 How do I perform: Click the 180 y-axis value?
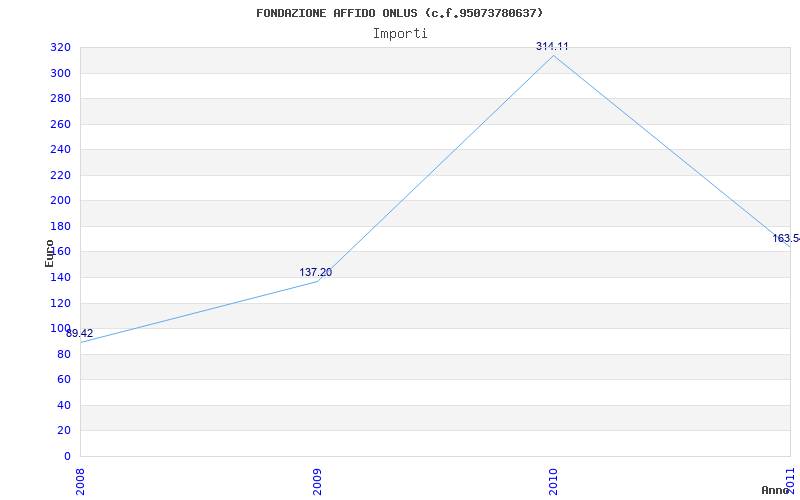[x=60, y=227]
